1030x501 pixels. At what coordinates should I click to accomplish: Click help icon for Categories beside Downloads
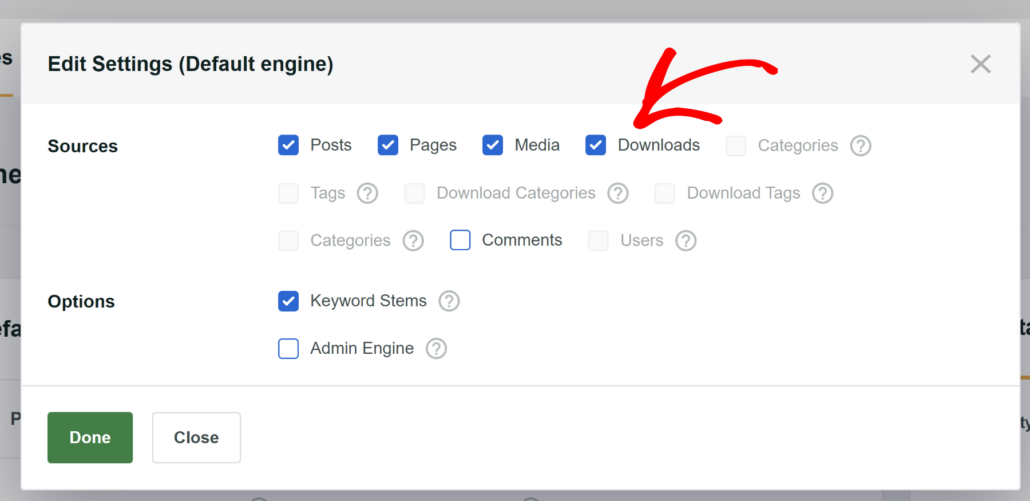click(861, 146)
